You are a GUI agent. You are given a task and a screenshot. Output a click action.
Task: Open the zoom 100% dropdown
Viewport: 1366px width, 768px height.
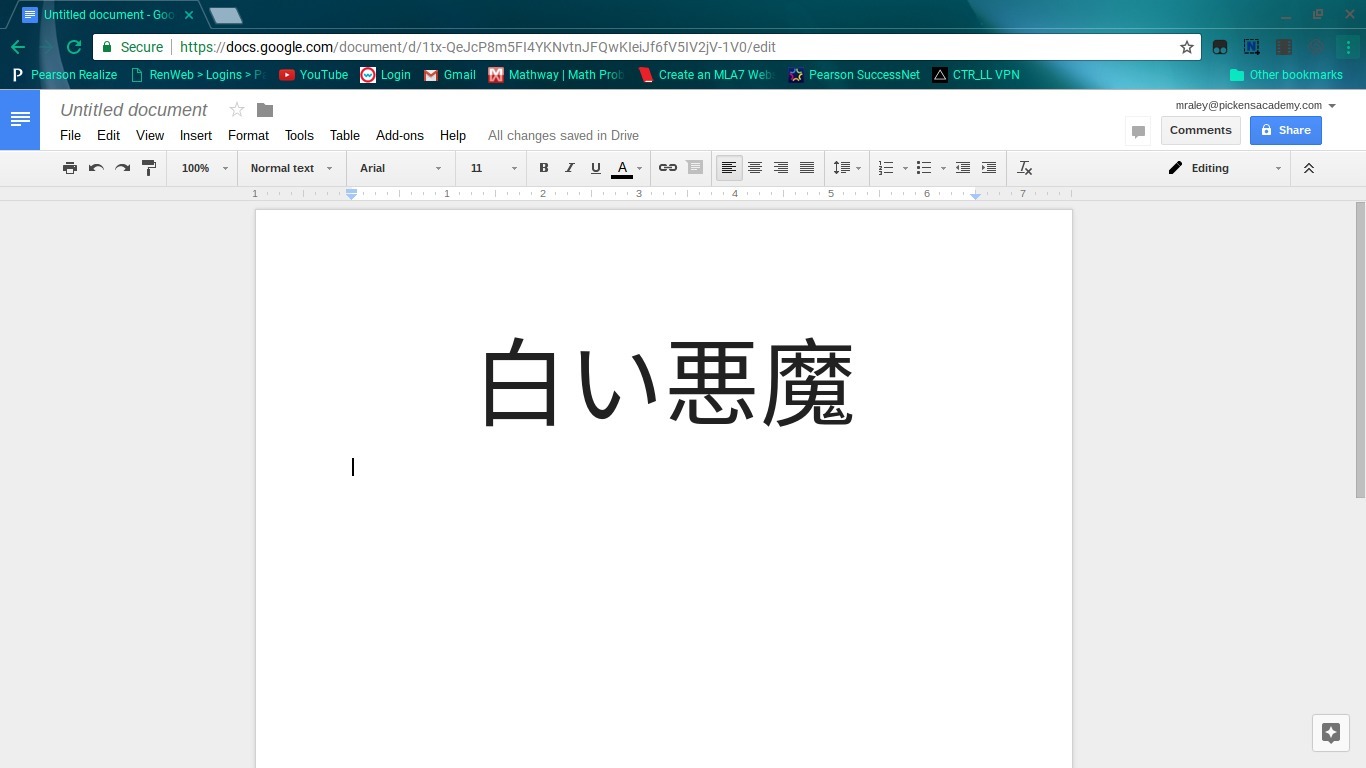pyautogui.click(x=204, y=168)
